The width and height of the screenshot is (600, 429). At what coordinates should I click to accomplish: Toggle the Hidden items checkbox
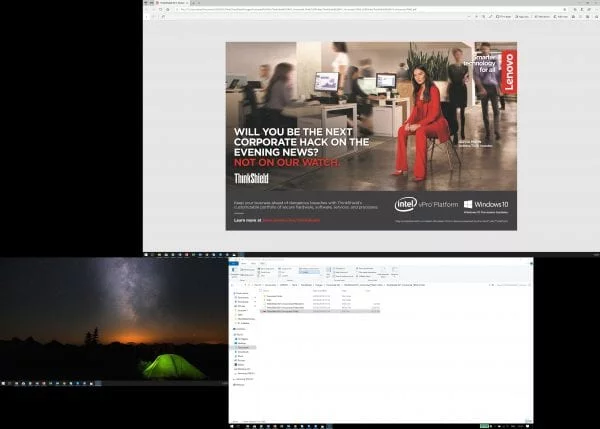pos(365,276)
